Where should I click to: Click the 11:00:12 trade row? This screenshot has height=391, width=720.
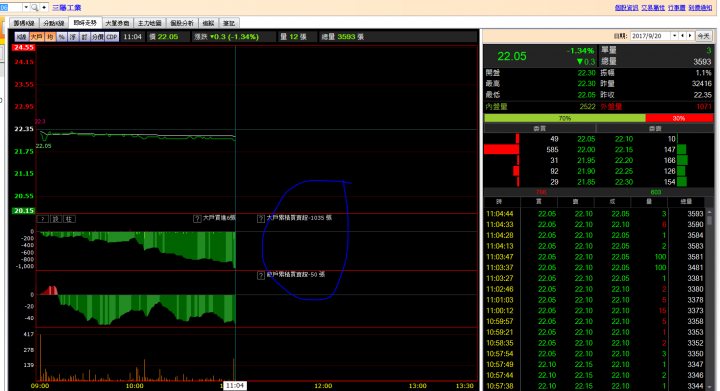(595, 311)
